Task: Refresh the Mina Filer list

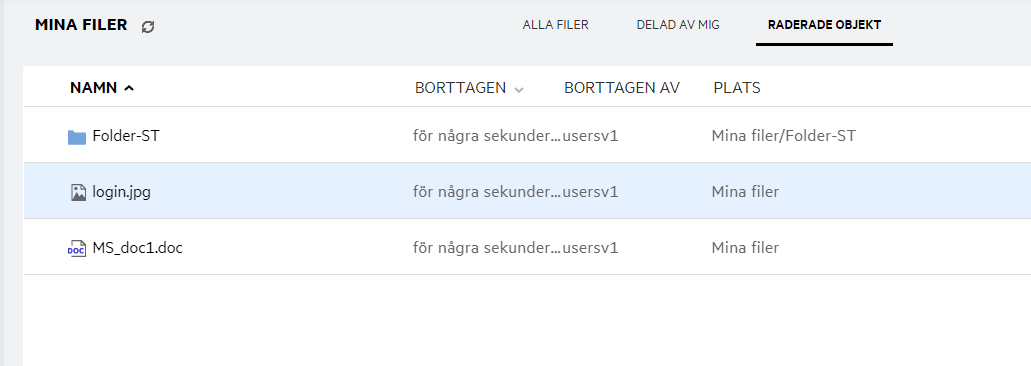Action: point(148,26)
